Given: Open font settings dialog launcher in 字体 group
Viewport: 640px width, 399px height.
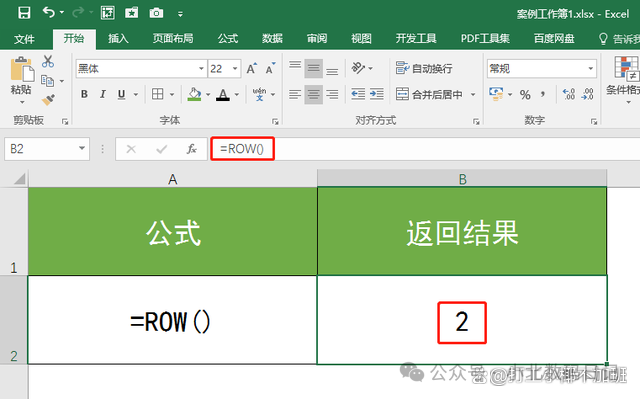Looking at the screenshot, I should tap(275, 122).
